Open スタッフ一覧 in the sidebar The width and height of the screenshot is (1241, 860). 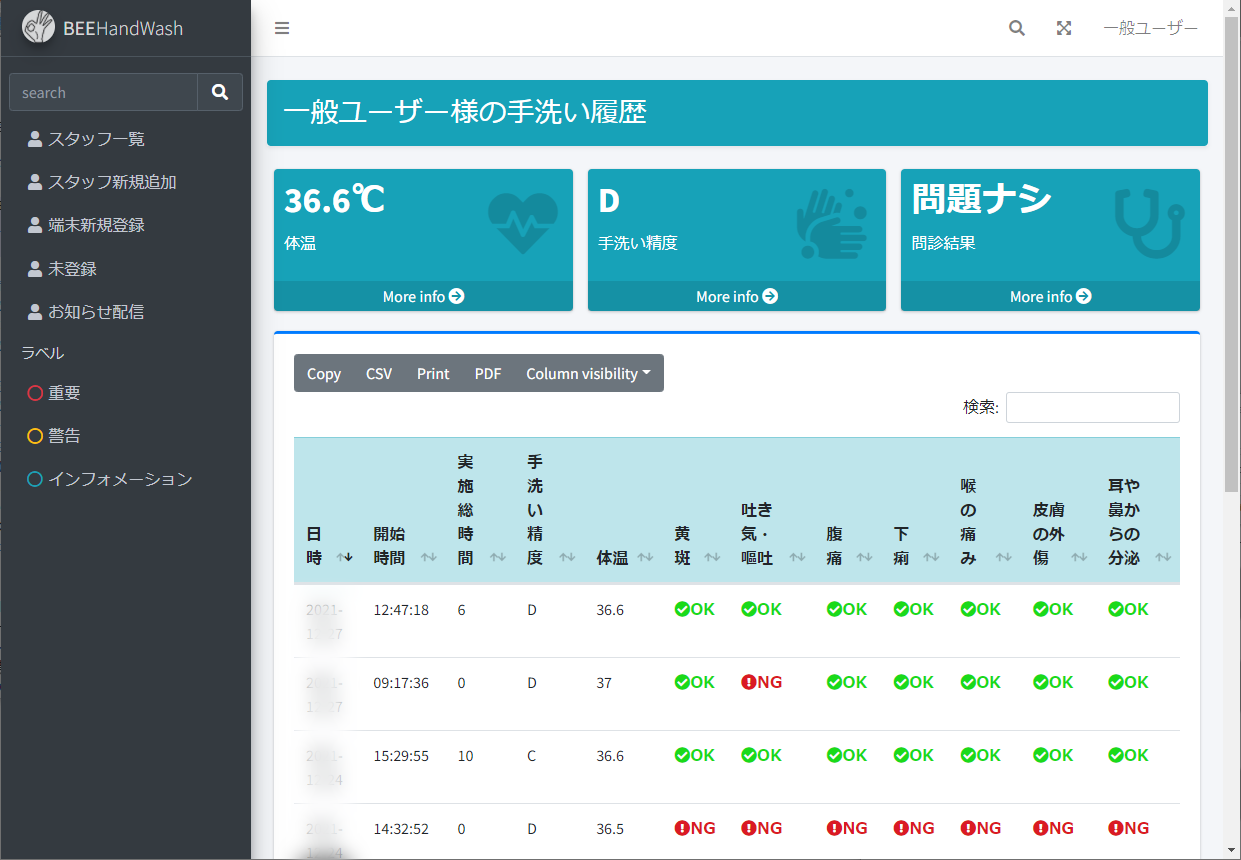tap(96, 139)
